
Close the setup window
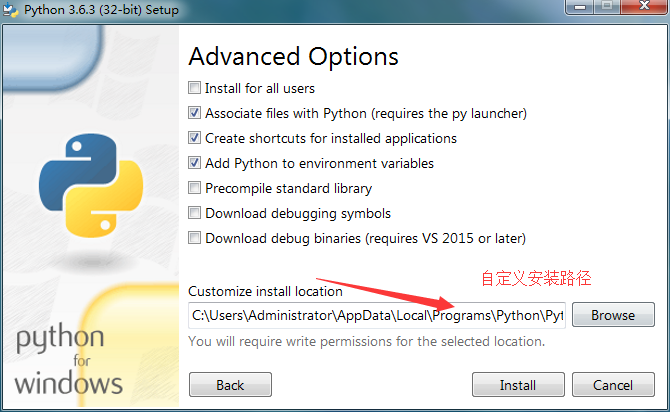[x=644, y=6]
